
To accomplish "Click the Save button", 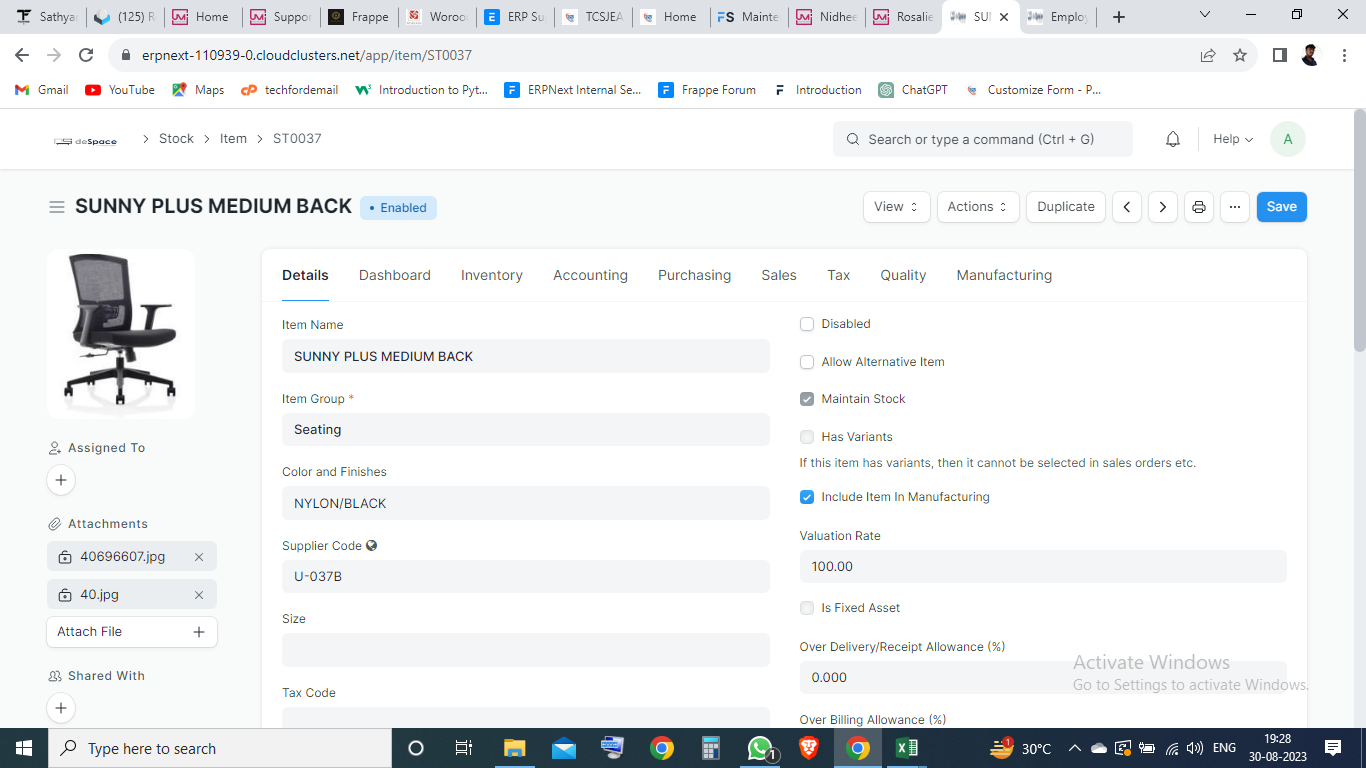I will [1281, 207].
